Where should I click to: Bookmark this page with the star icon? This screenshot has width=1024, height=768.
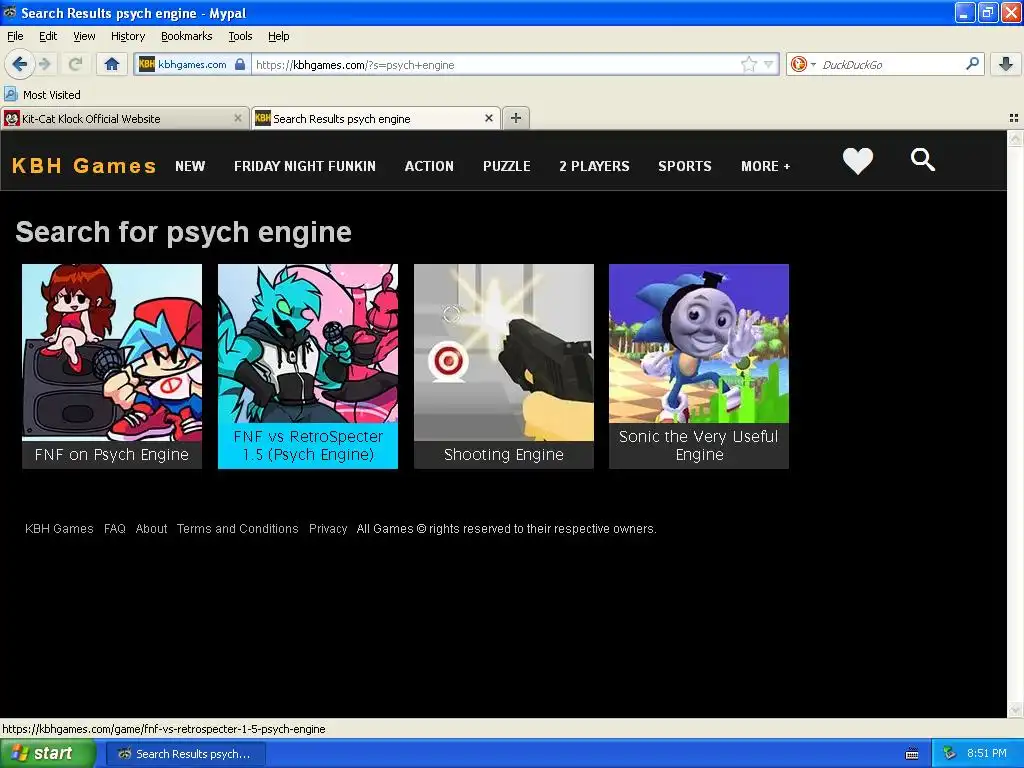748,64
